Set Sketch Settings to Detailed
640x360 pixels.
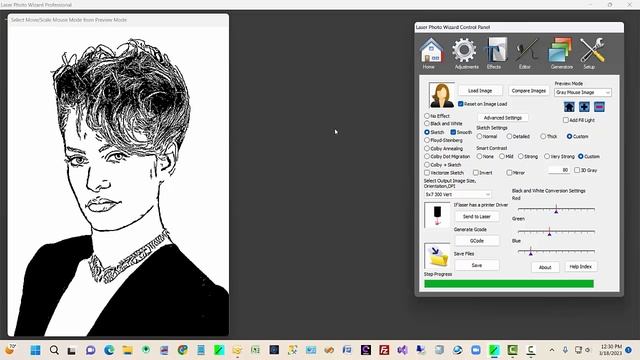[x=509, y=136]
